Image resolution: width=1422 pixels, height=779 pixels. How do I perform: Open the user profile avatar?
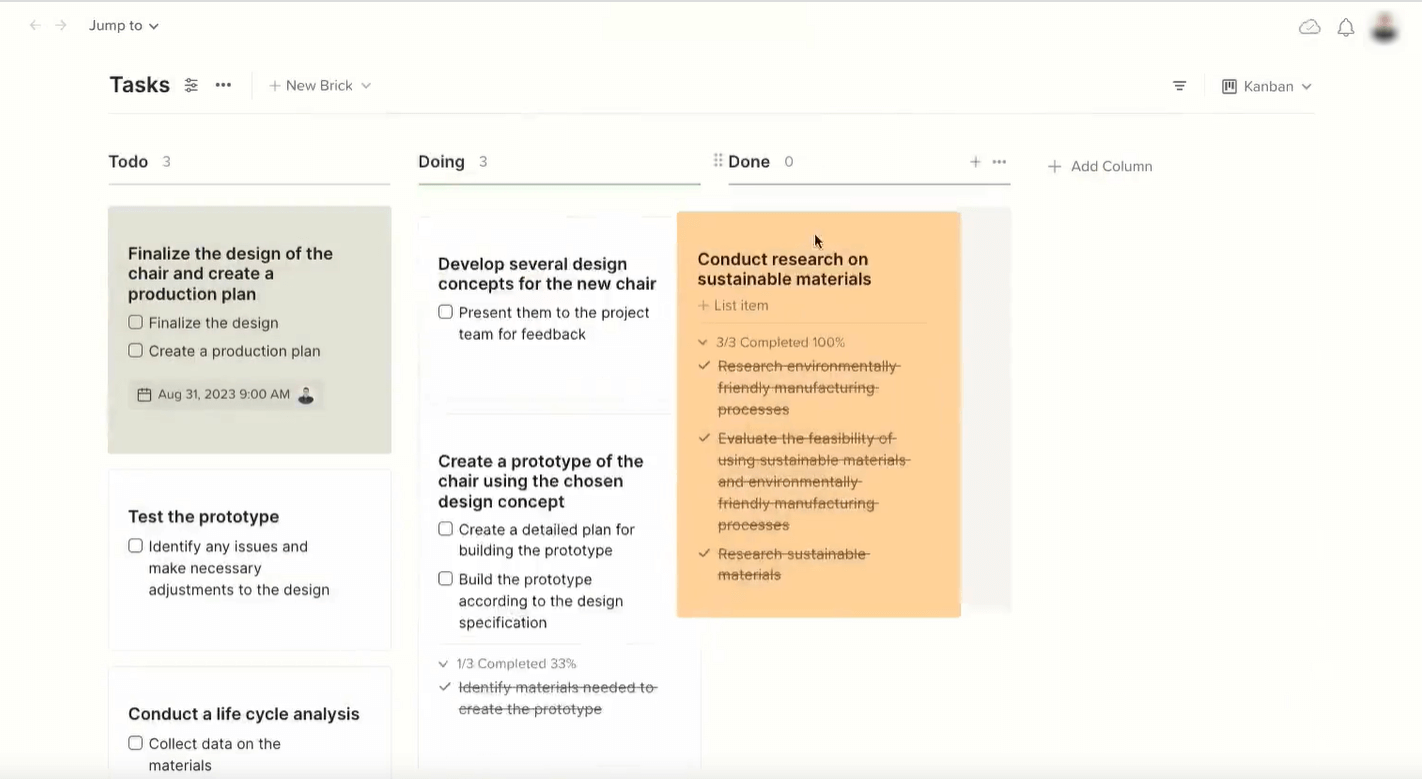tap(1384, 27)
